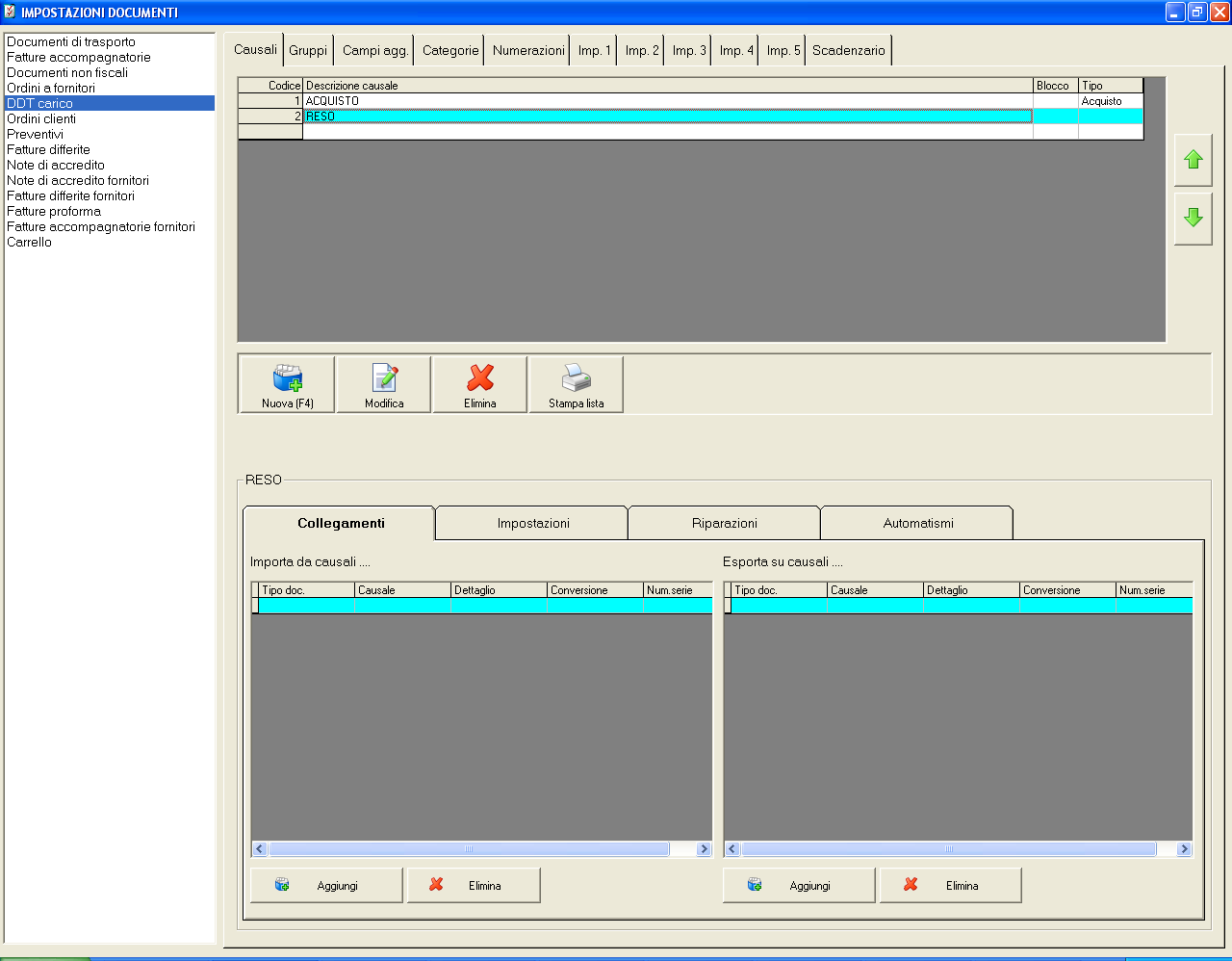1232x961 pixels.
Task: Move causale up with green arrow
Action: (x=1193, y=160)
